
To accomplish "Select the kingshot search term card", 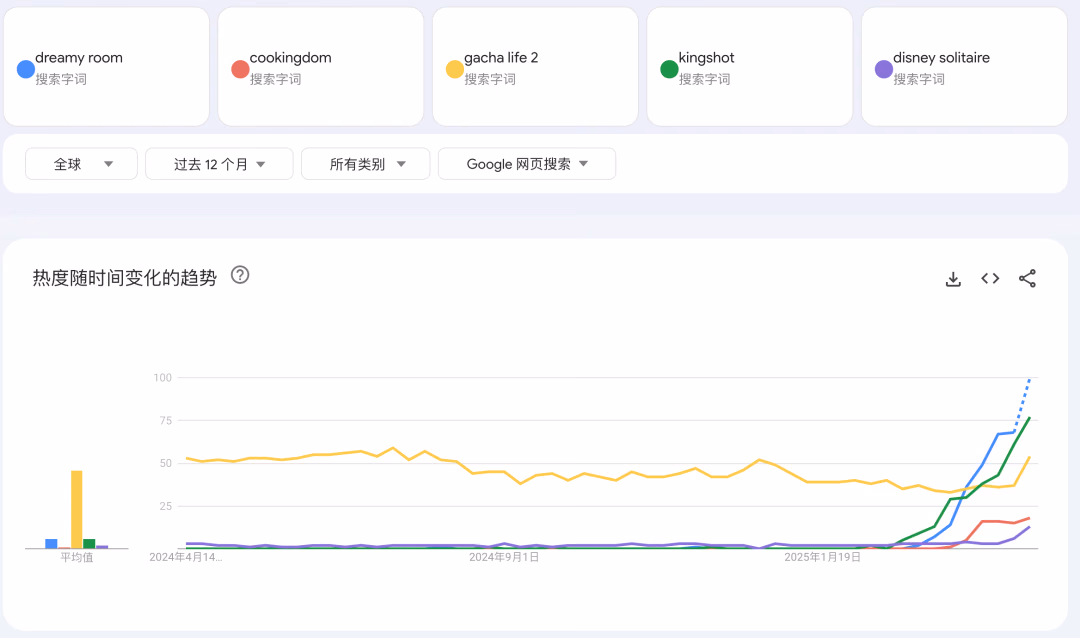I will click(749, 67).
